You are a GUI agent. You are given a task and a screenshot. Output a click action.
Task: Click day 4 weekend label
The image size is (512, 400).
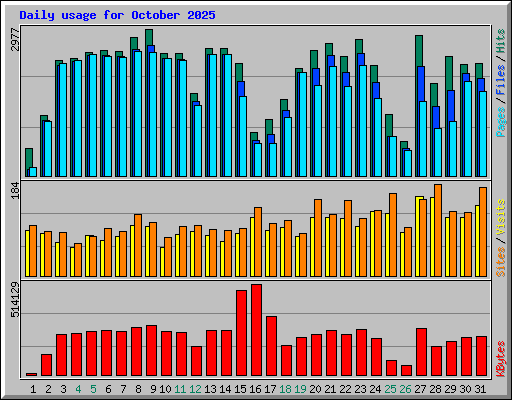coord(78,389)
